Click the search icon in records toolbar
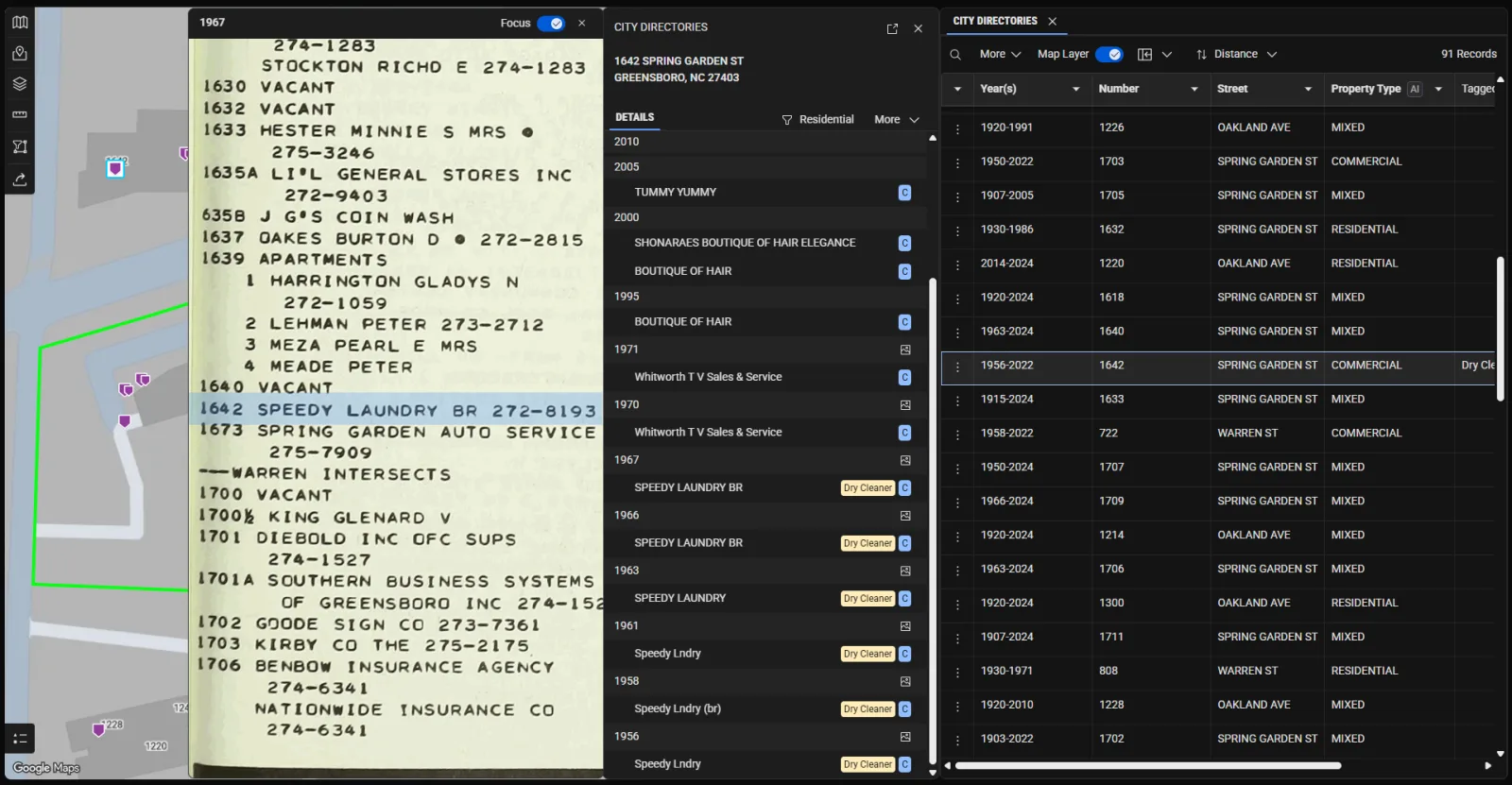 [x=955, y=55]
